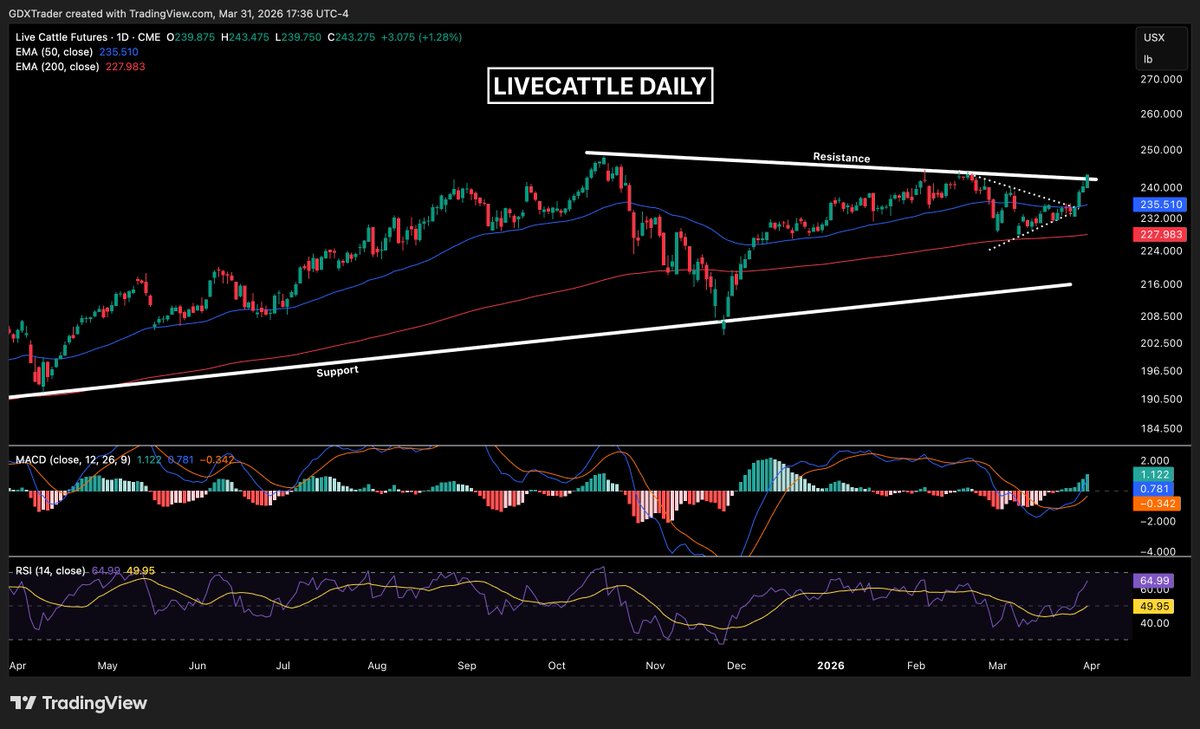Click the Oct label on time axis

pos(558,664)
